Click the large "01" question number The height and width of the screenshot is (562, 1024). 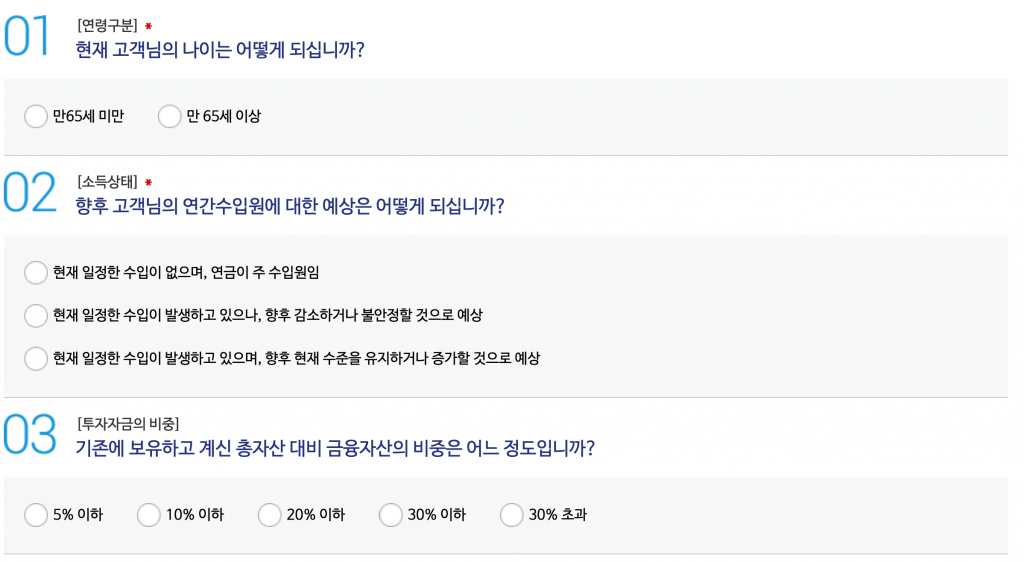(x=27, y=37)
